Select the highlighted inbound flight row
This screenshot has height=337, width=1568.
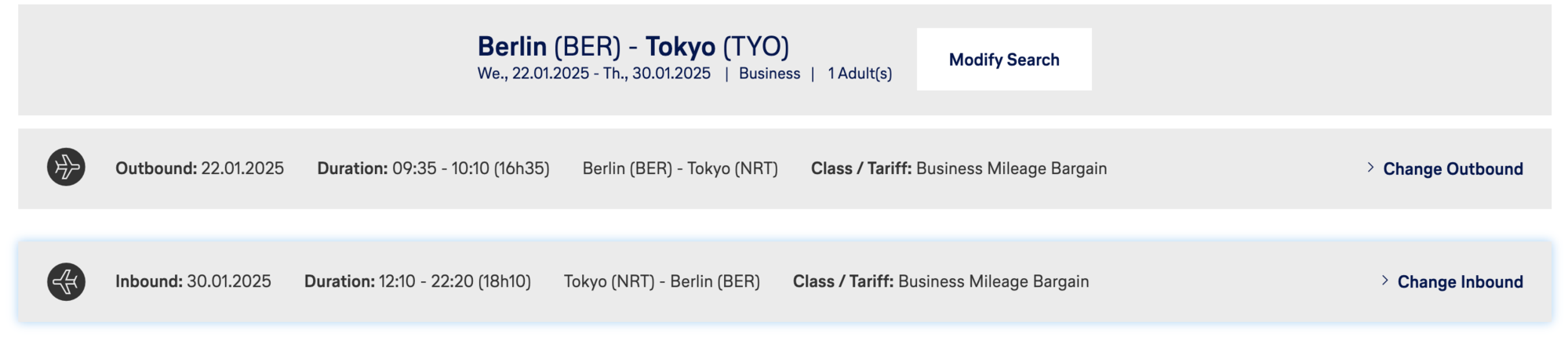point(784,281)
